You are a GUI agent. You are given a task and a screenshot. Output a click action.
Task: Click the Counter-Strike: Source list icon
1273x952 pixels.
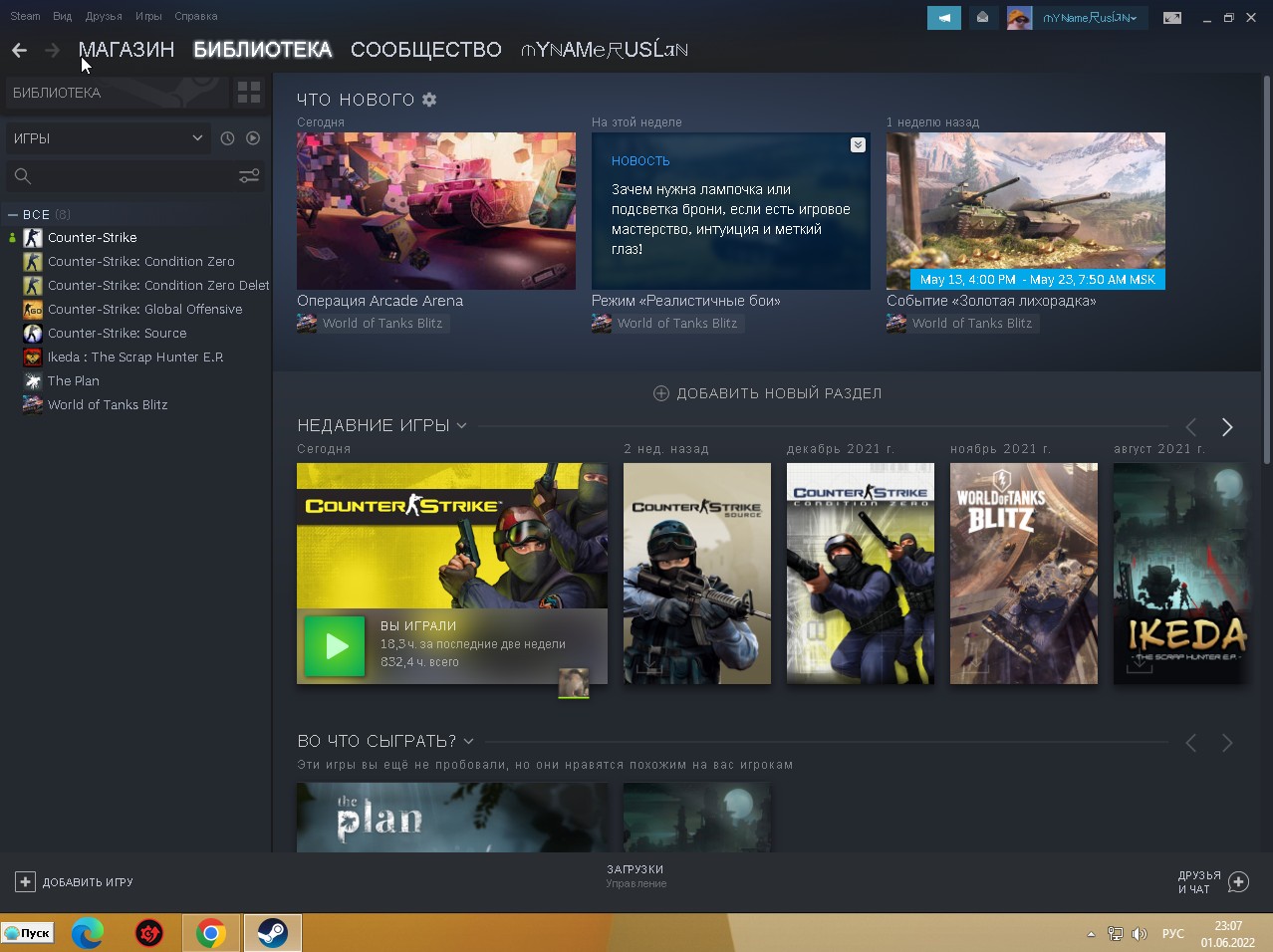(33, 334)
